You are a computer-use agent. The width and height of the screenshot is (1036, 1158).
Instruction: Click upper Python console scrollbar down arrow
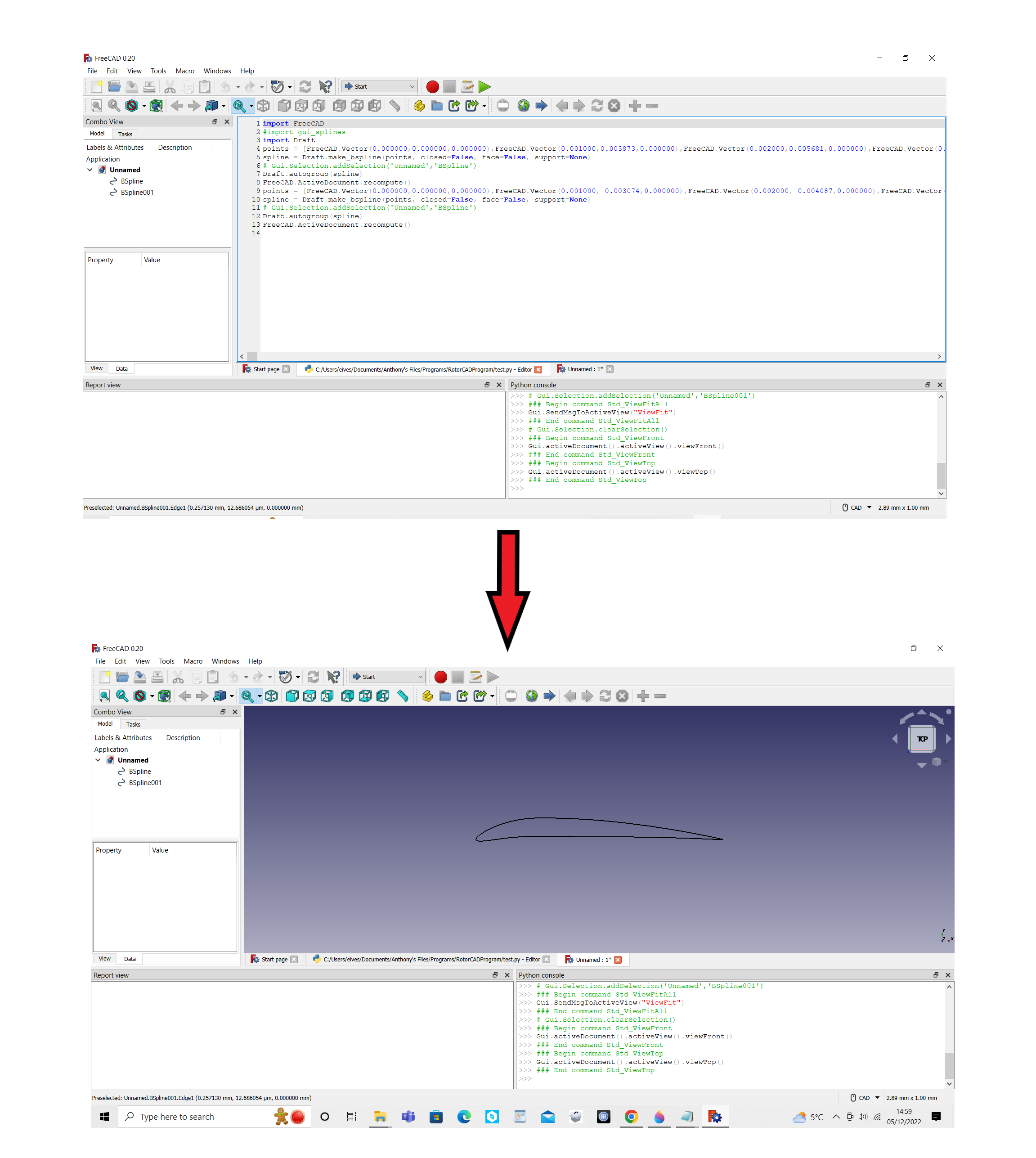pos(941,494)
